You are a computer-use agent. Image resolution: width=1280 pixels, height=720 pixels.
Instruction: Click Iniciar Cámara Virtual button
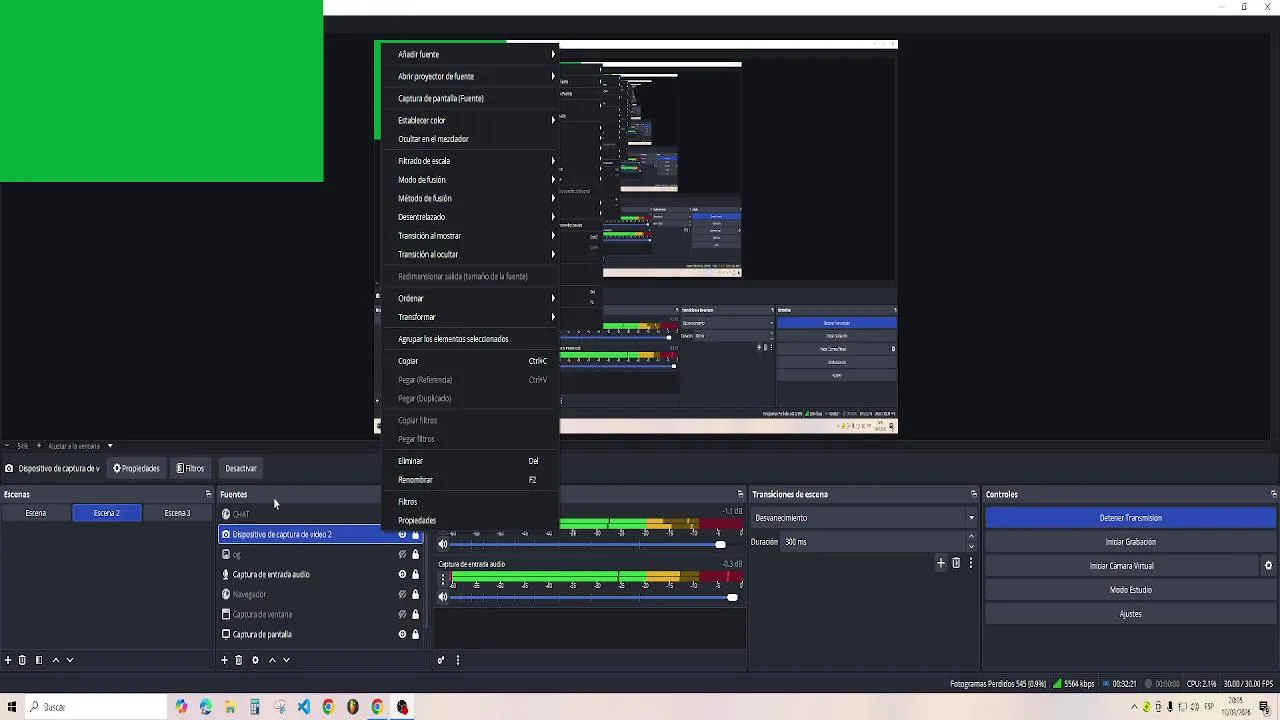point(1121,566)
